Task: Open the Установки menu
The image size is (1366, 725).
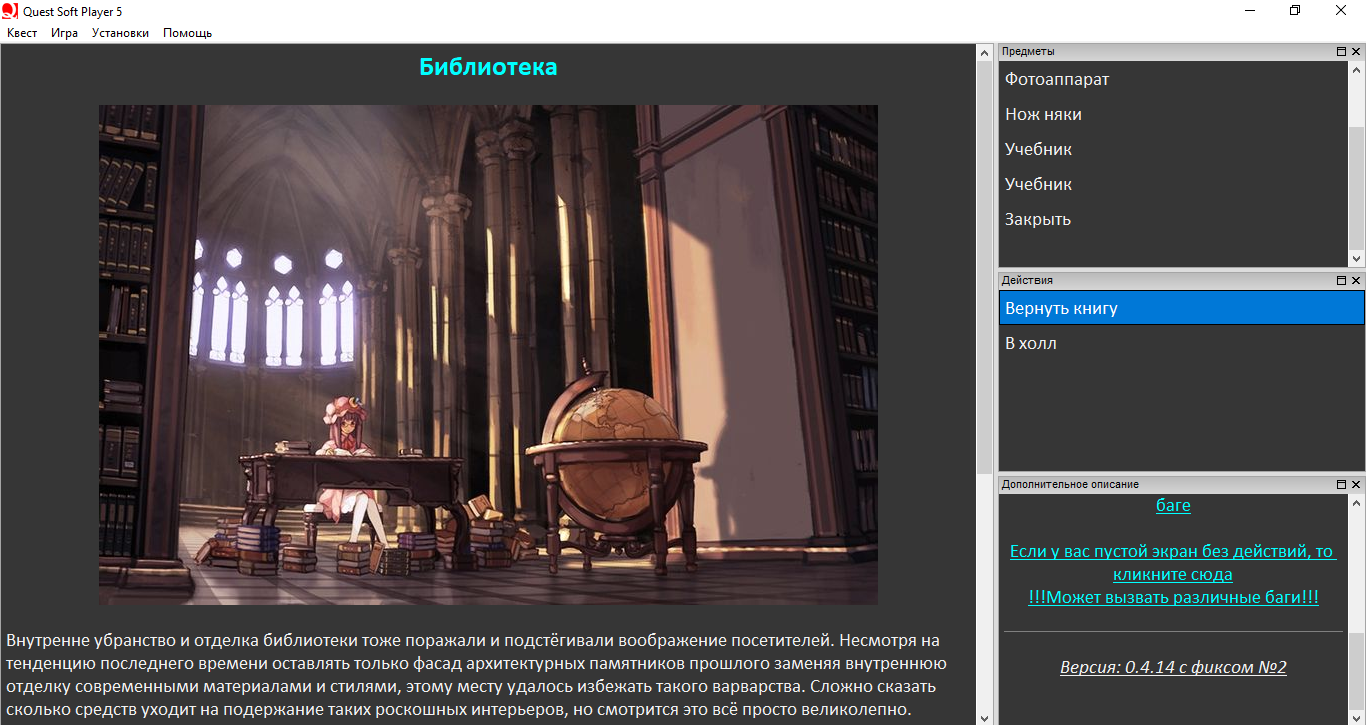Action: click(120, 33)
